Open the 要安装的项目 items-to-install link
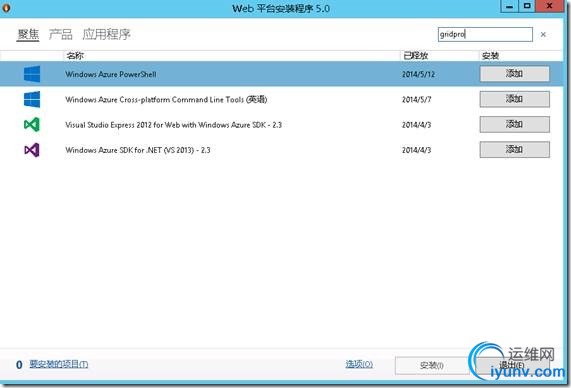The image size is (571, 388). coord(59,364)
